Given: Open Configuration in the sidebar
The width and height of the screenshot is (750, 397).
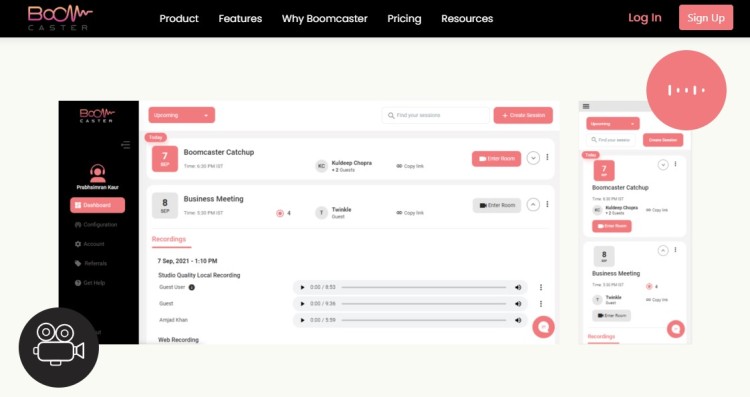Looking at the screenshot, I should (x=96, y=225).
